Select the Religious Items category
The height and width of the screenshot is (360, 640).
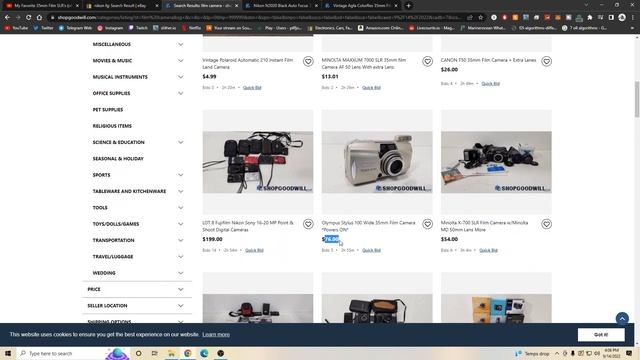coord(112,126)
